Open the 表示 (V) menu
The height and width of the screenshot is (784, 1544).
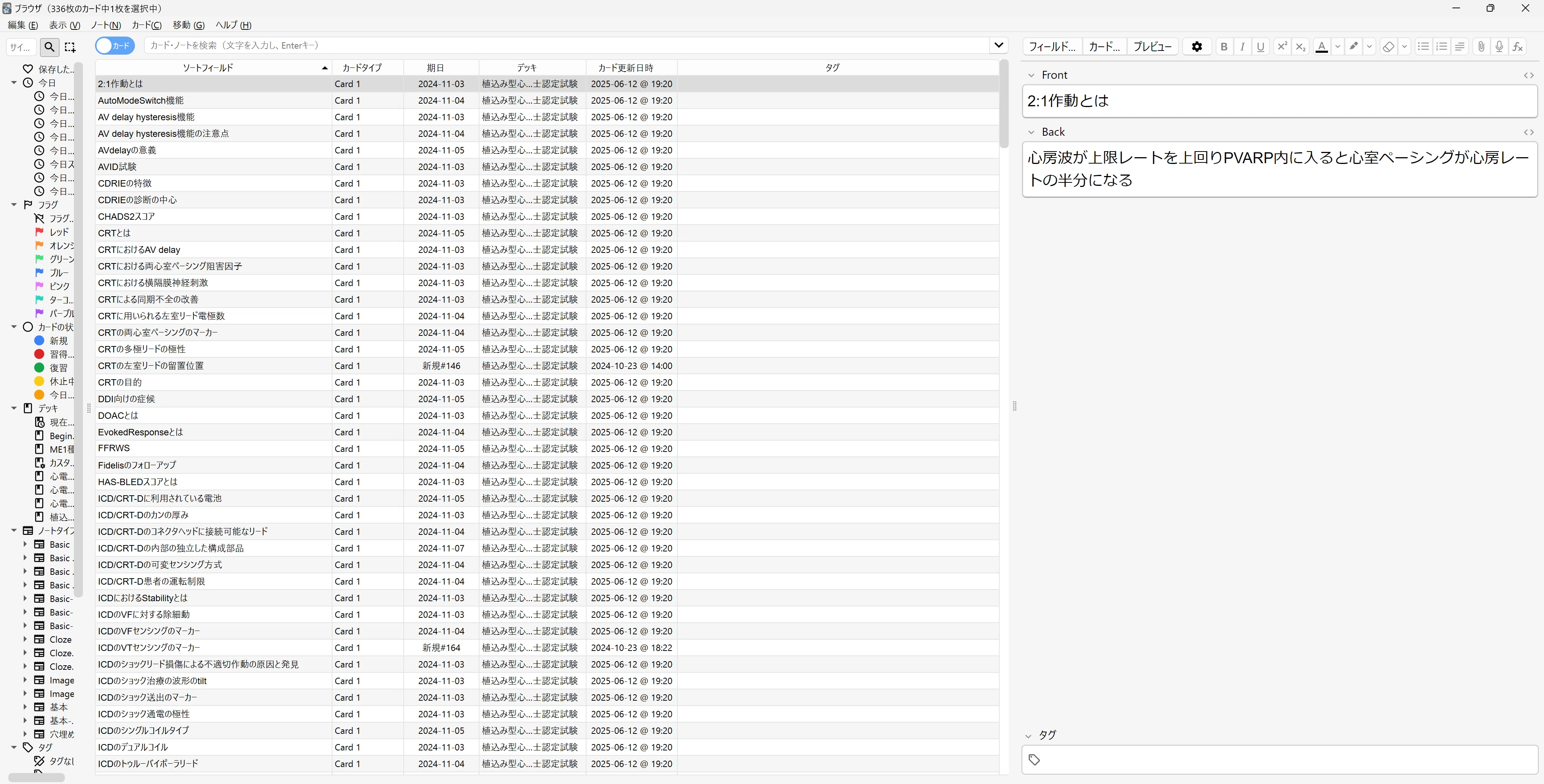coord(64,24)
